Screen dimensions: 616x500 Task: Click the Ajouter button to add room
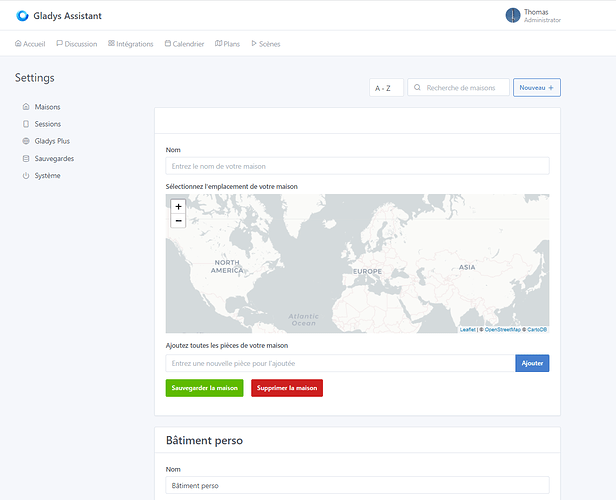click(x=532, y=363)
